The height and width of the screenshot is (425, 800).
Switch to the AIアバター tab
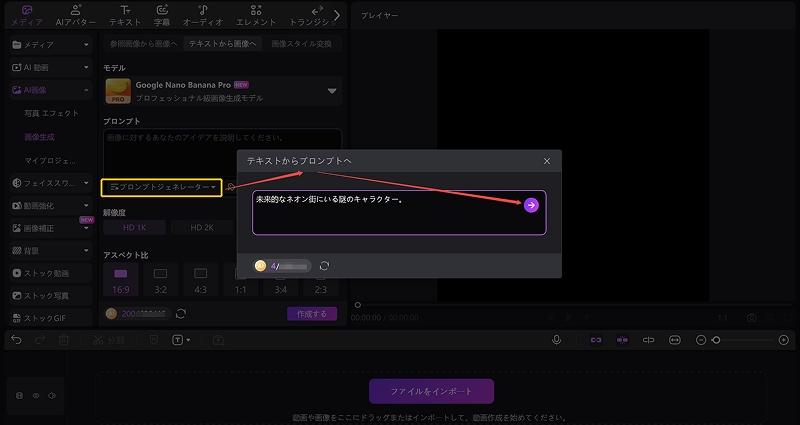click(76, 15)
